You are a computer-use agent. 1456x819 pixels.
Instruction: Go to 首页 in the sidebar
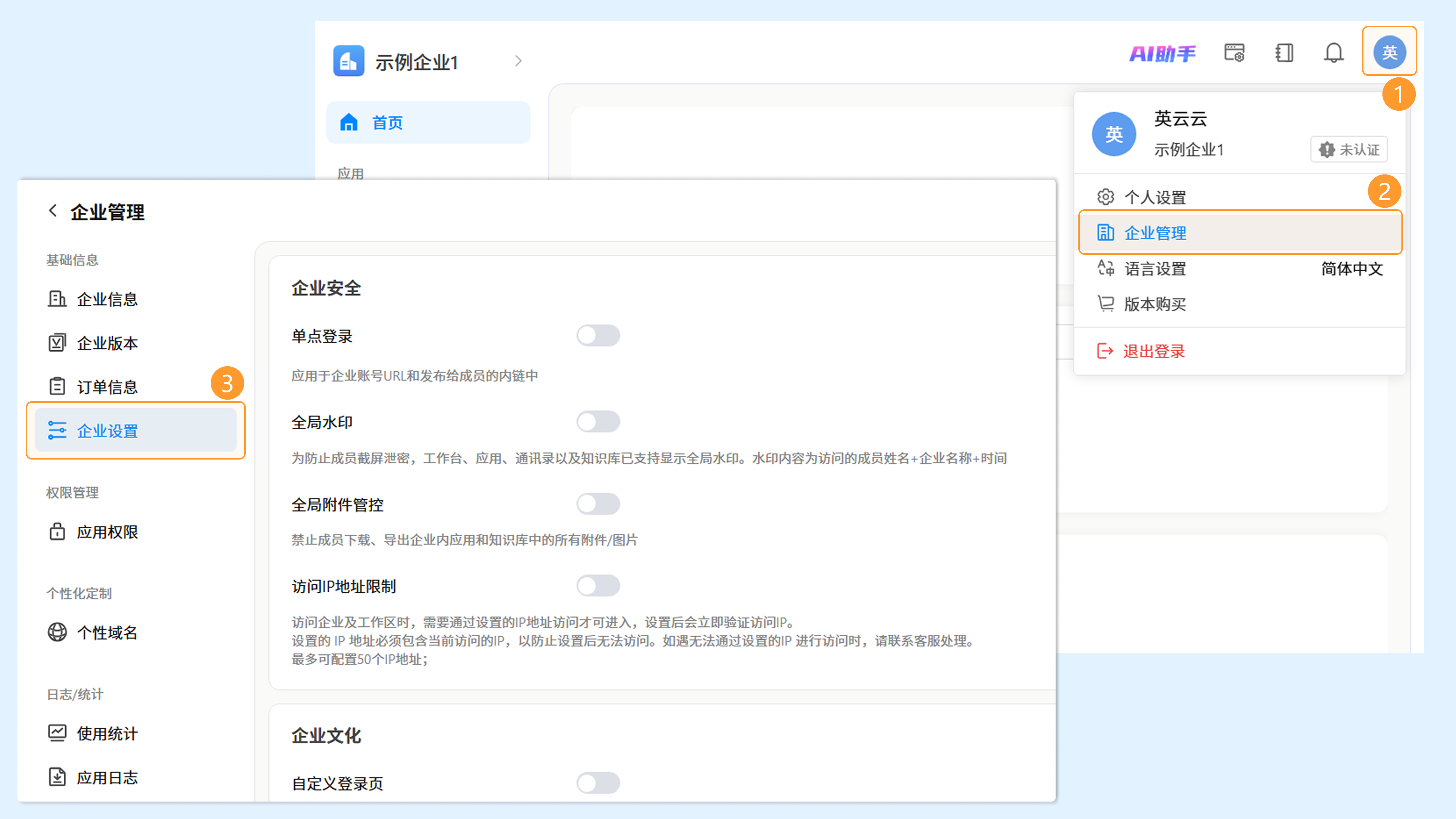(x=428, y=122)
